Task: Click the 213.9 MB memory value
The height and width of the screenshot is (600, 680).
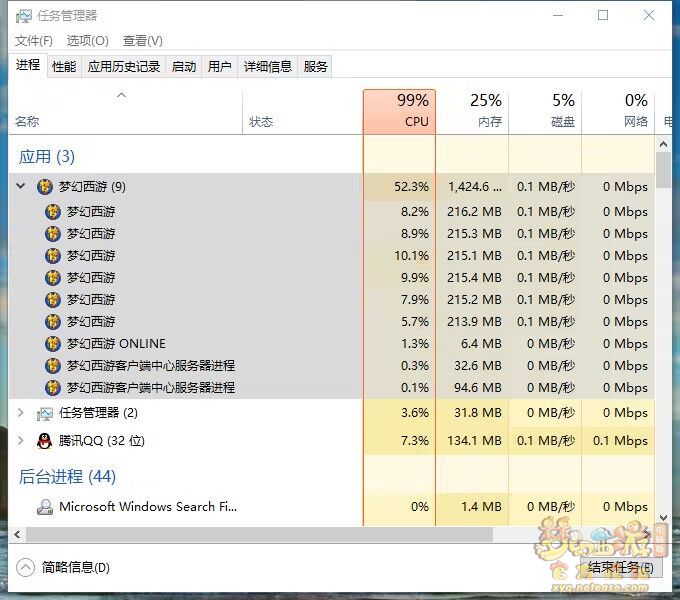Action: [474, 322]
